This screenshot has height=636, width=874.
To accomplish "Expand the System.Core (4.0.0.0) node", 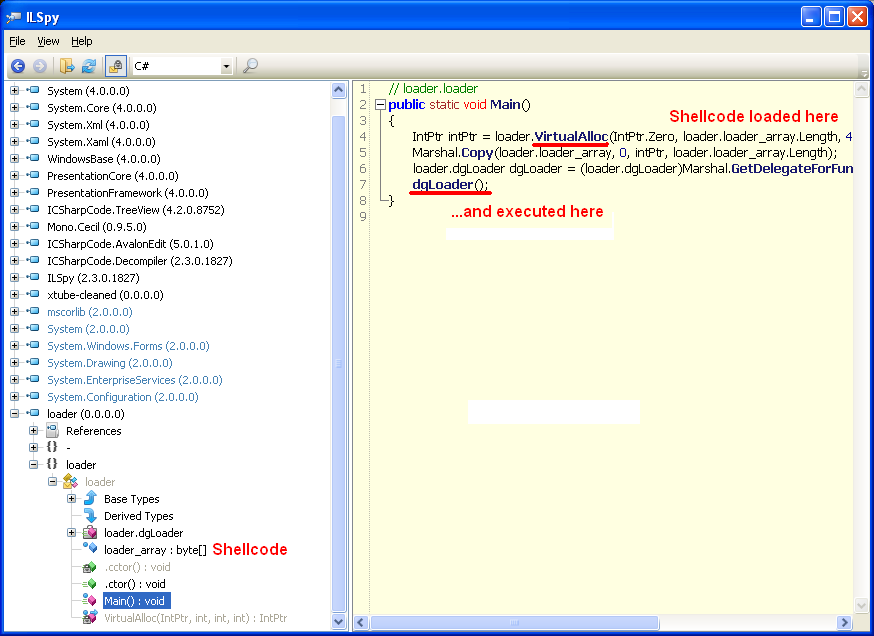I will (14, 108).
